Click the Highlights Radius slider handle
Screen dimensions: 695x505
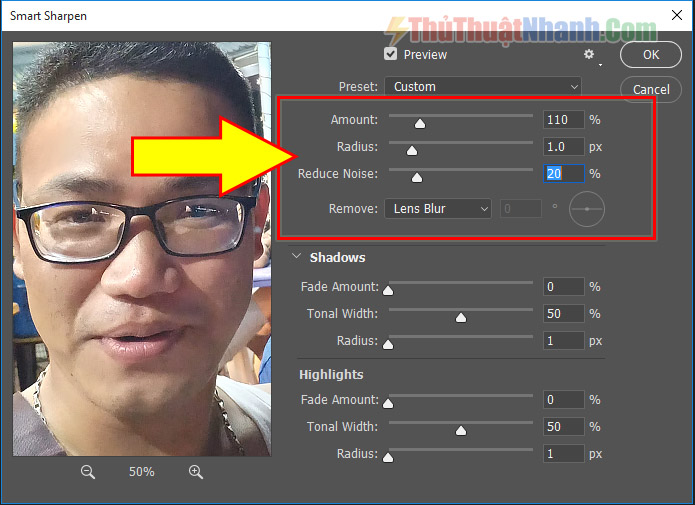(x=388, y=458)
